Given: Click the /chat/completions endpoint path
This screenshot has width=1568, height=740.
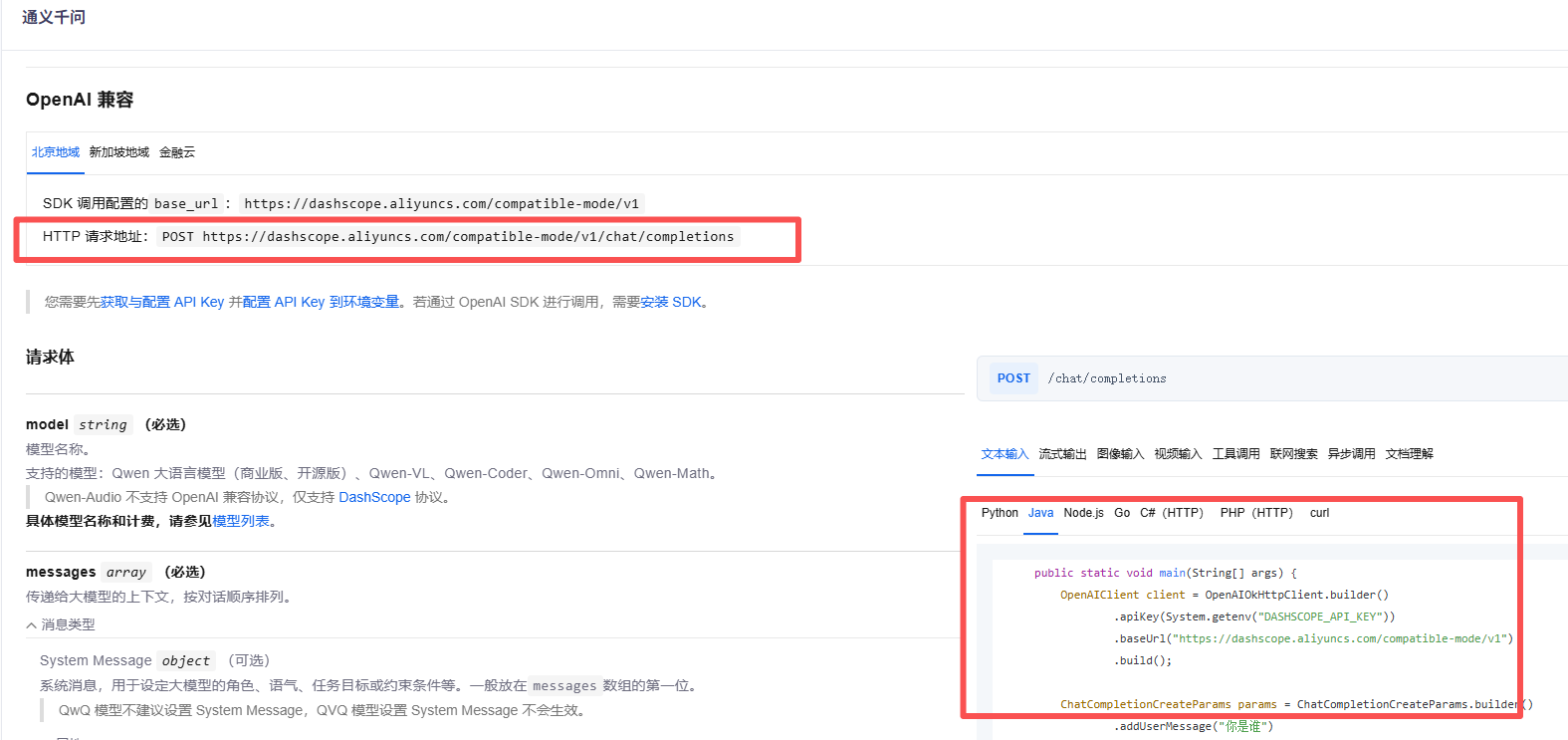Looking at the screenshot, I should (x=1107, y=378).
